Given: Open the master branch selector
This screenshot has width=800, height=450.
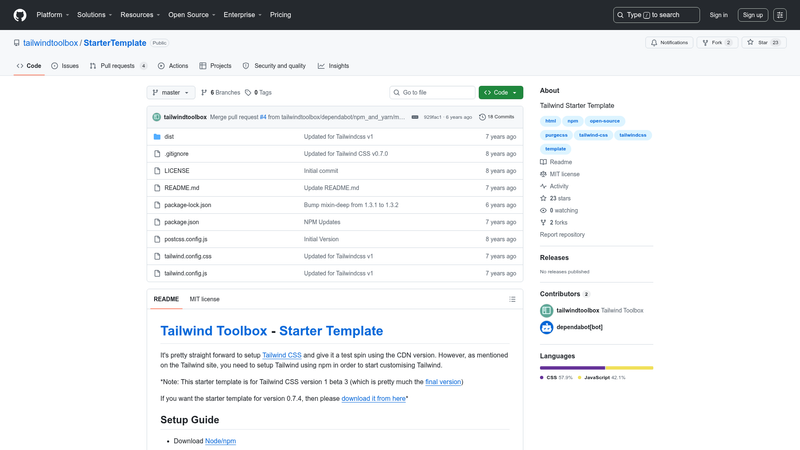Looking at the screenshot, I should [171, 92].
